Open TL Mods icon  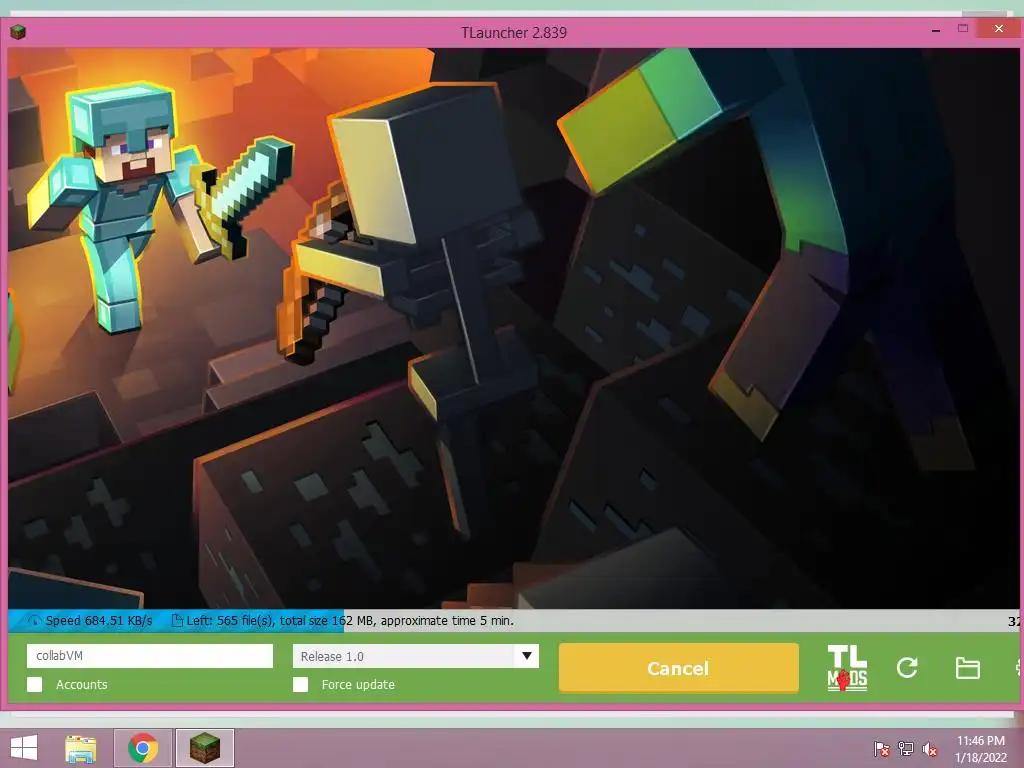tap(847, 667)
